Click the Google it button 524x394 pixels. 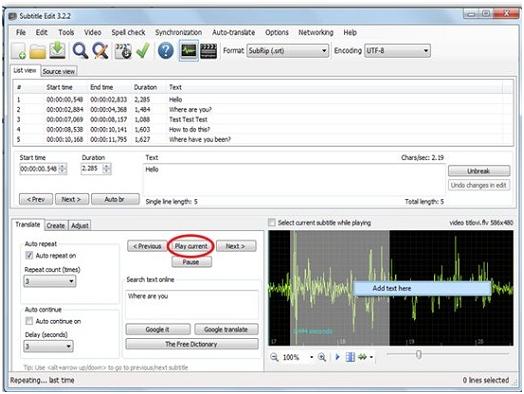click(158, 330)
